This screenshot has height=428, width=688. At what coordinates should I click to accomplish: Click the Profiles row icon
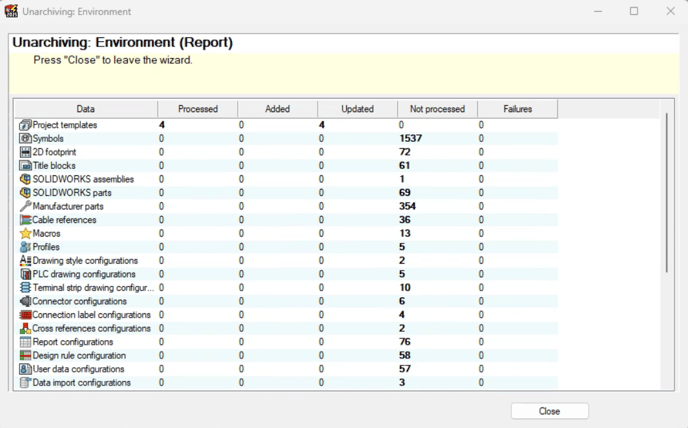pos(25,247)
